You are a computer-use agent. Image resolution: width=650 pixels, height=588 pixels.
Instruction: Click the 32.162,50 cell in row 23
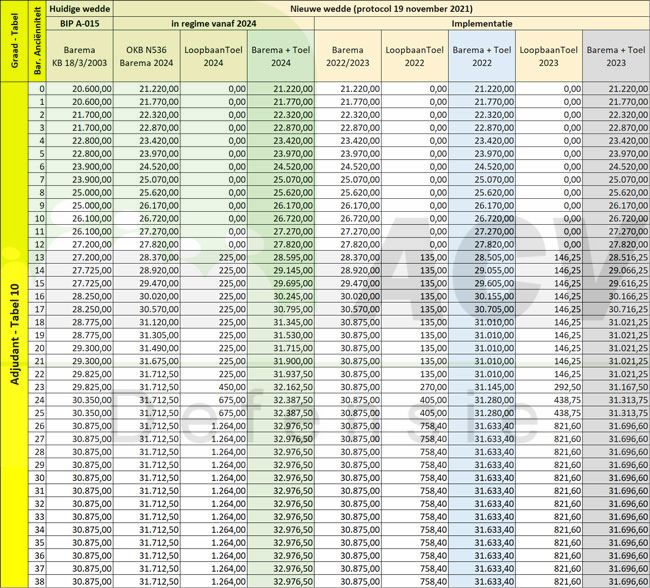pos(281,387)
